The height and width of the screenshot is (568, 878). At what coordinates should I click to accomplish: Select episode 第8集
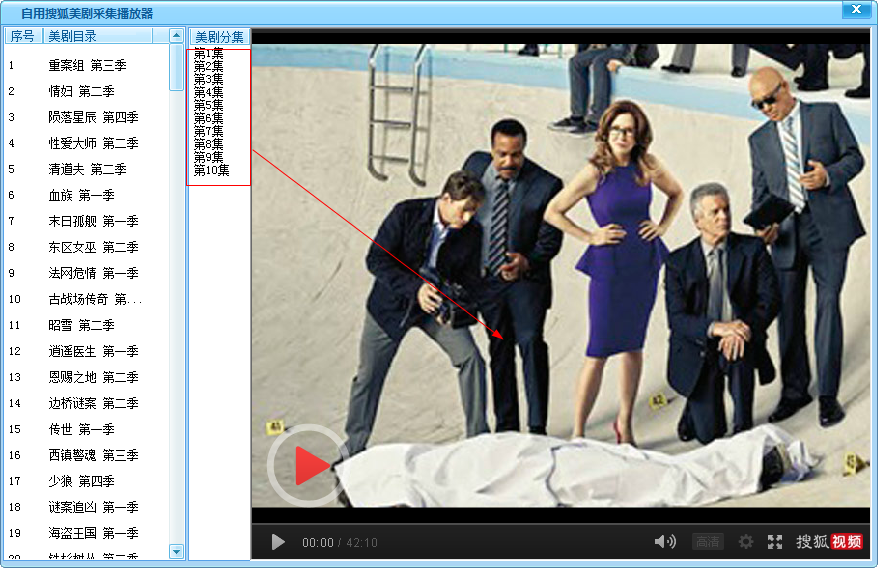pyautogui.click(x=208, y=144)
